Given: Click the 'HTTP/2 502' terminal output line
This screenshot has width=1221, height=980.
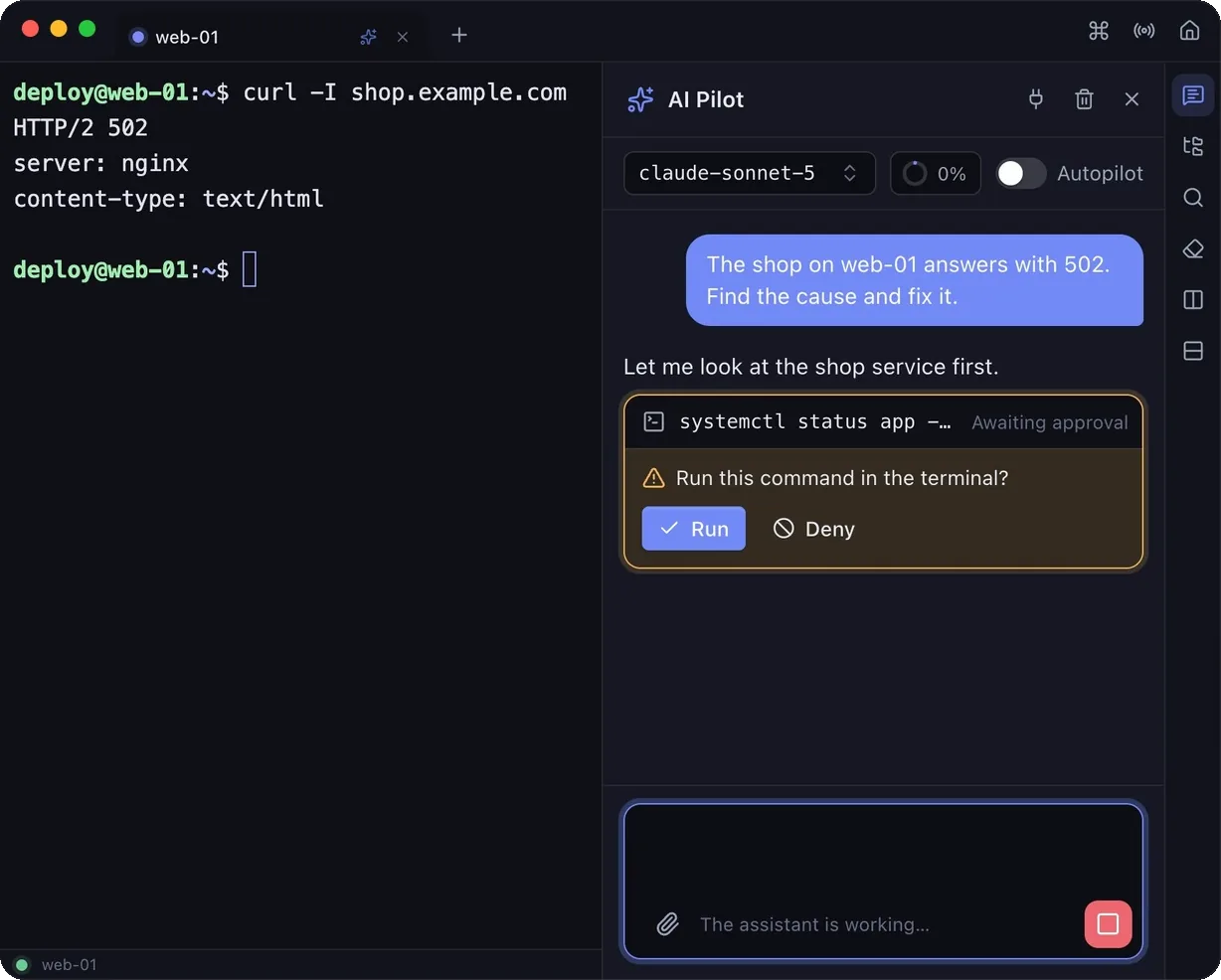Looking at the screenshot, I should 81,127.
